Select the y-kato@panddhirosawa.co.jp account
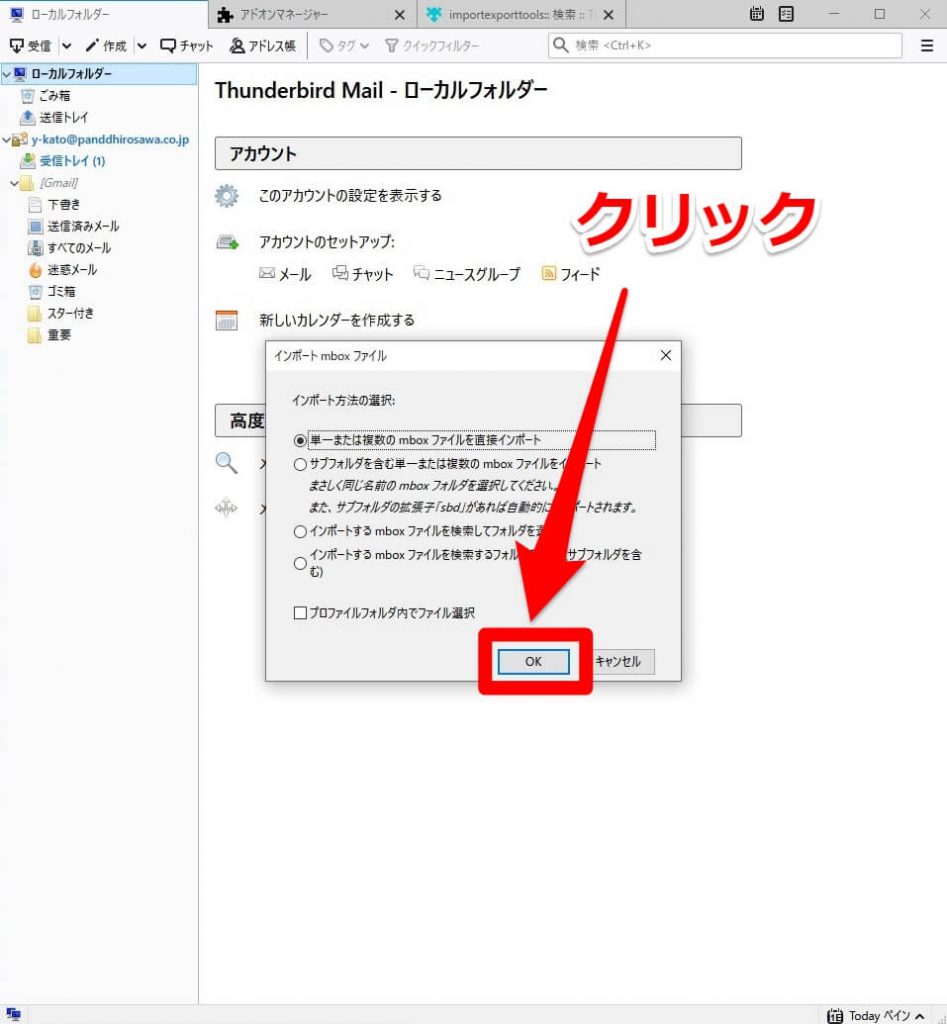 [110, 139]
